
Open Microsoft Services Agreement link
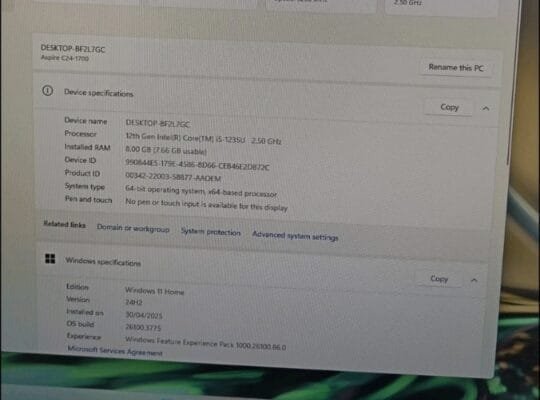[x=115, y=351]
